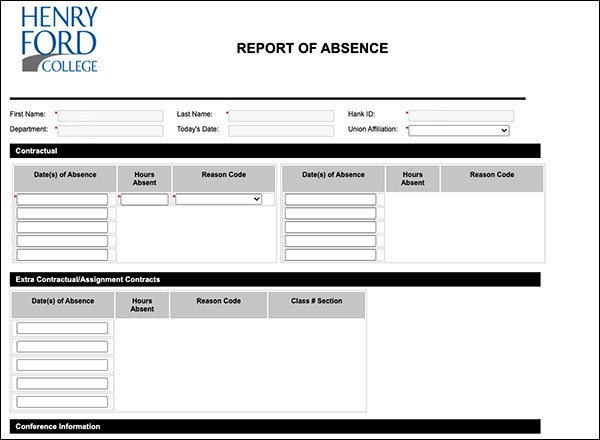Select third date field in left Contractual table
This screenshot has height=440, width=600.
[x=62, y=227]
